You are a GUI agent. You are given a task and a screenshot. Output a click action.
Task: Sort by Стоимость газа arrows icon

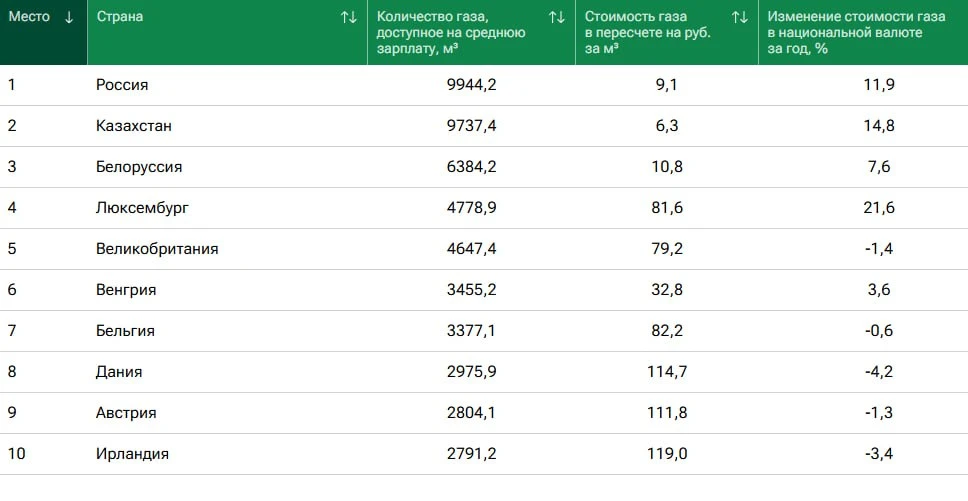[740, 17]
